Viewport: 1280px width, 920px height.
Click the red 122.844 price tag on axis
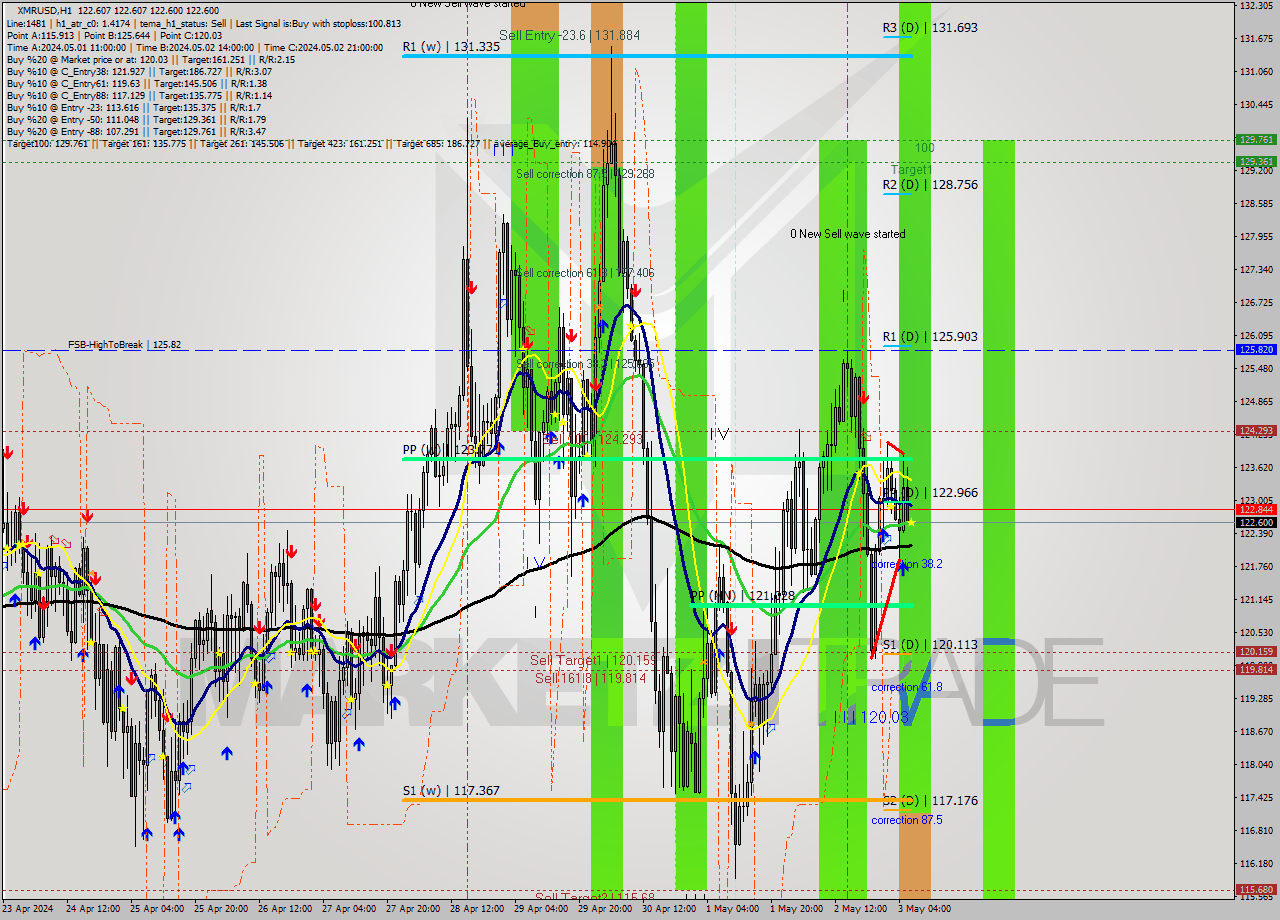click(x=1256, y=510)
